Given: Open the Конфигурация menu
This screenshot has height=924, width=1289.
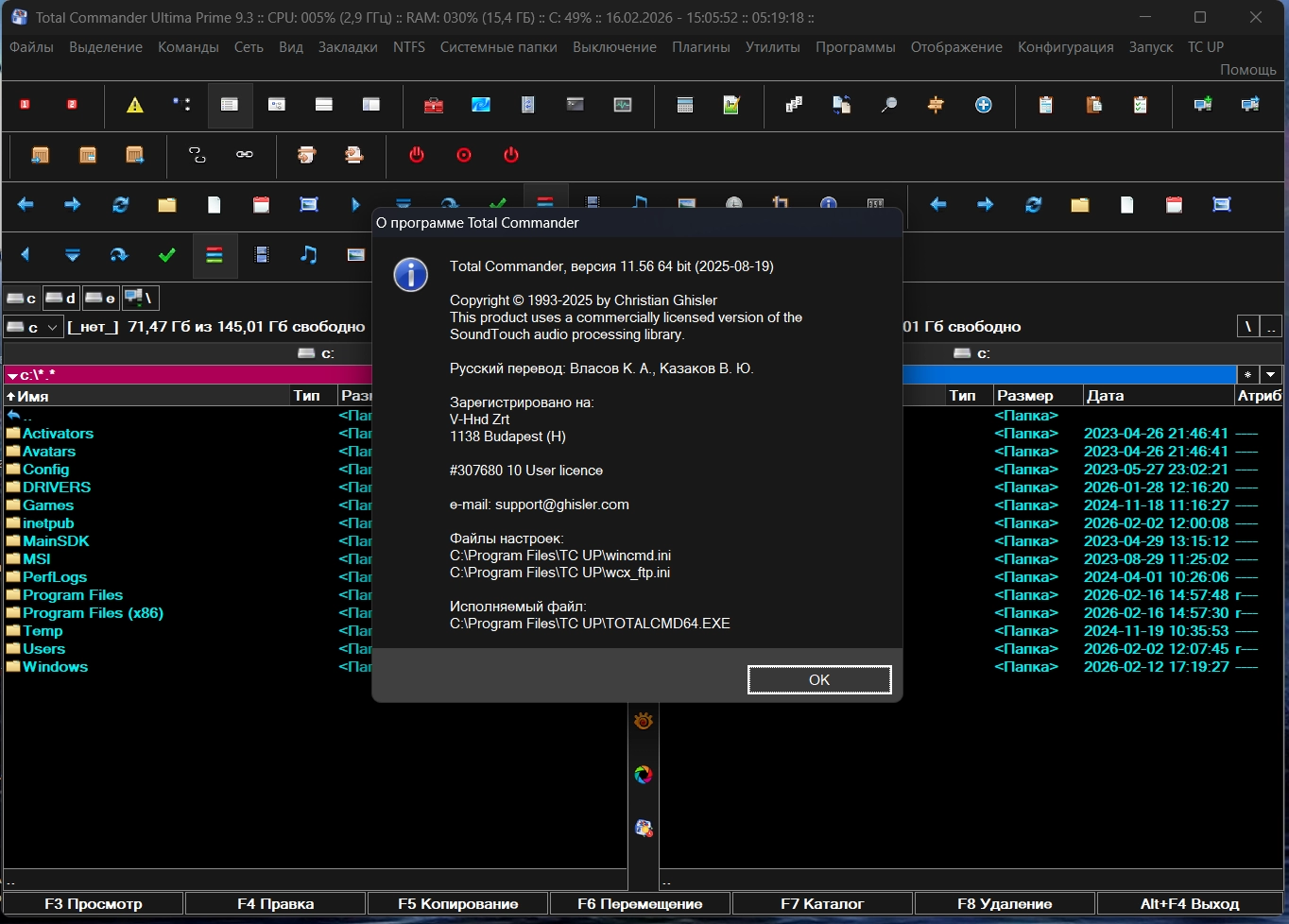Looking at the screenshot, I should [x=1065, y=47].
